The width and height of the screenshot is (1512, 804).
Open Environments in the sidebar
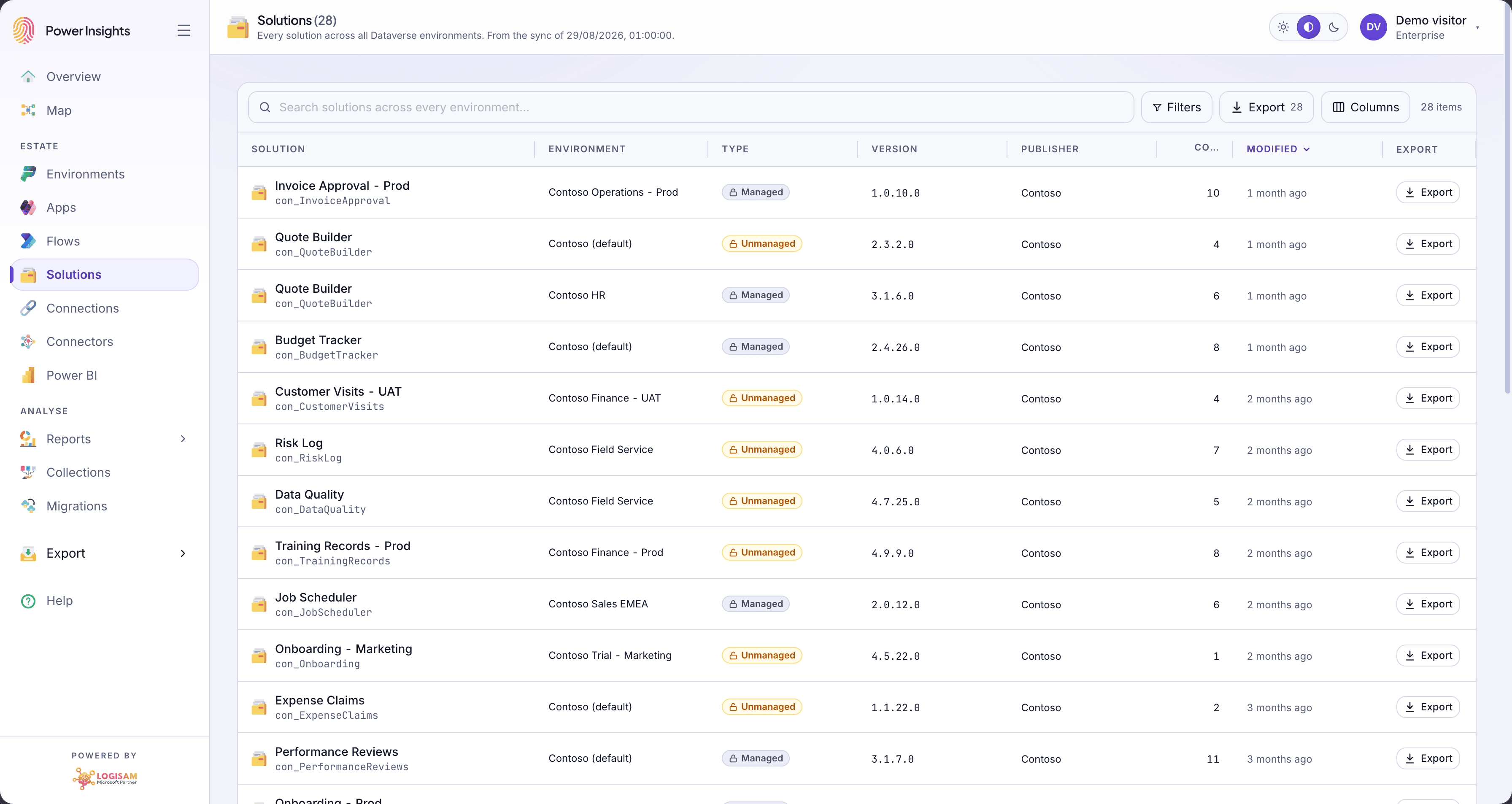(105, 174)
